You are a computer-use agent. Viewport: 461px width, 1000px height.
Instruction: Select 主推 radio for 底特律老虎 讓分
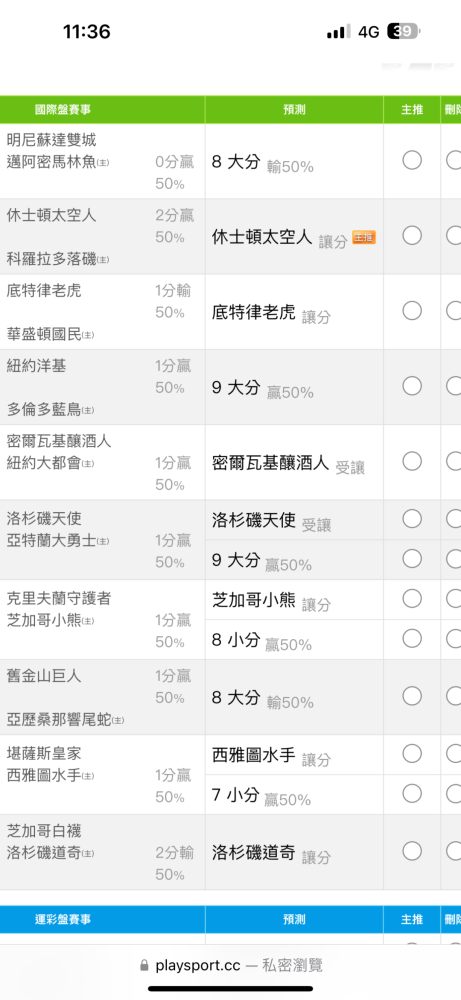(x=412, y=311)
